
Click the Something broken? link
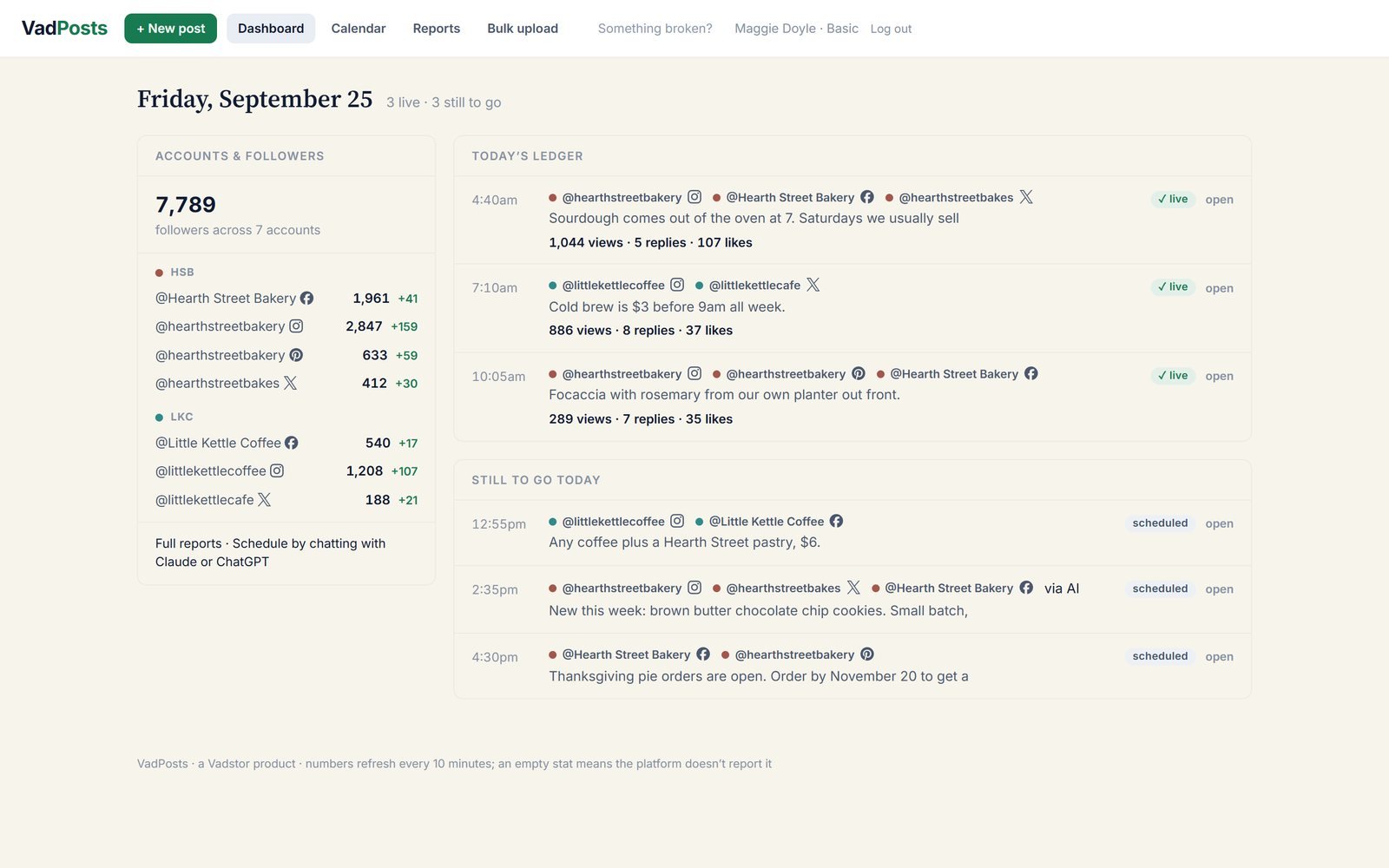coord(655,29)
